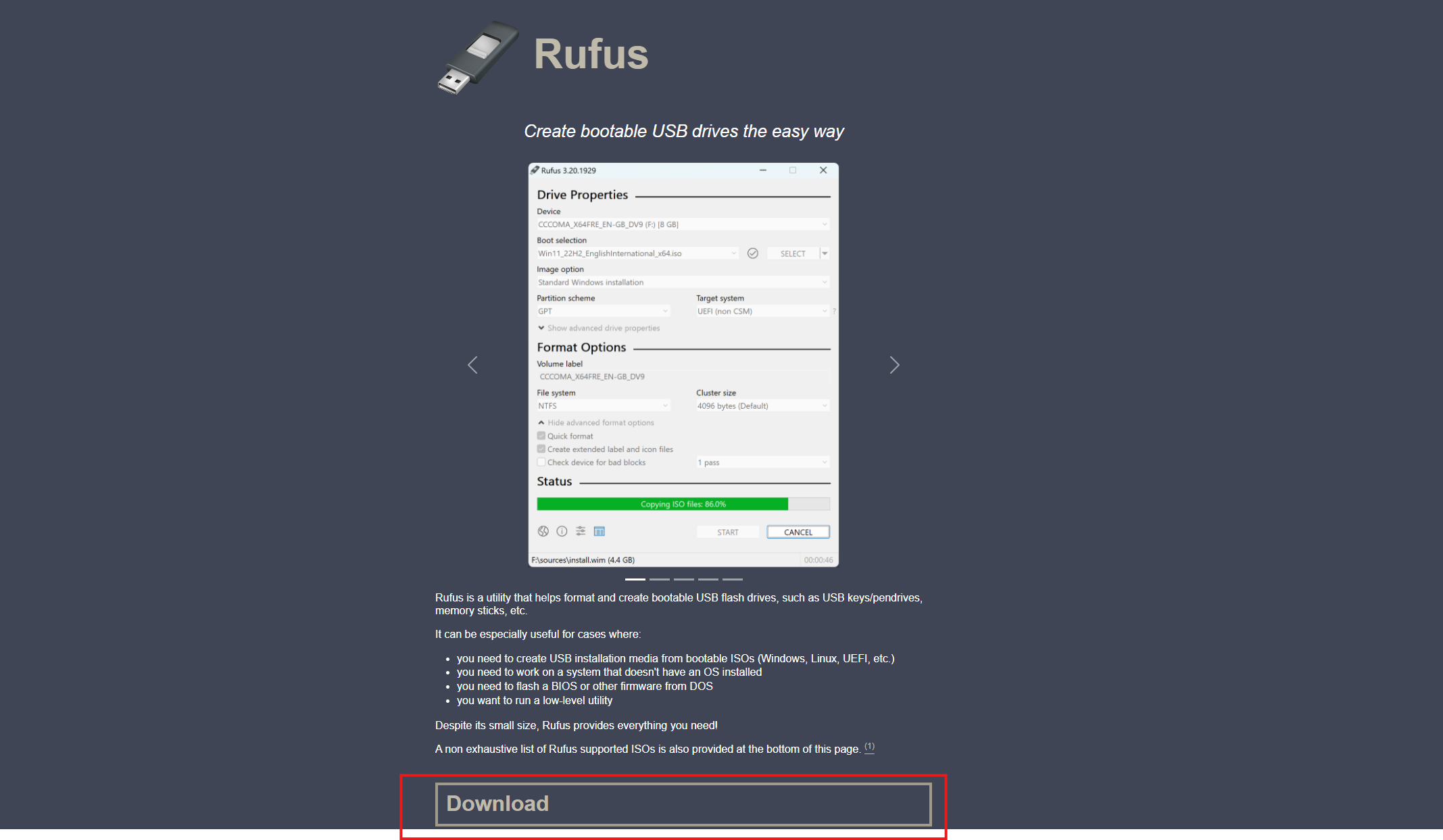Click the 'F:\sources\install.wim (4.4 GB)' status text
The height and width of the screenshot is (840, 1443).
click(583, 560)
